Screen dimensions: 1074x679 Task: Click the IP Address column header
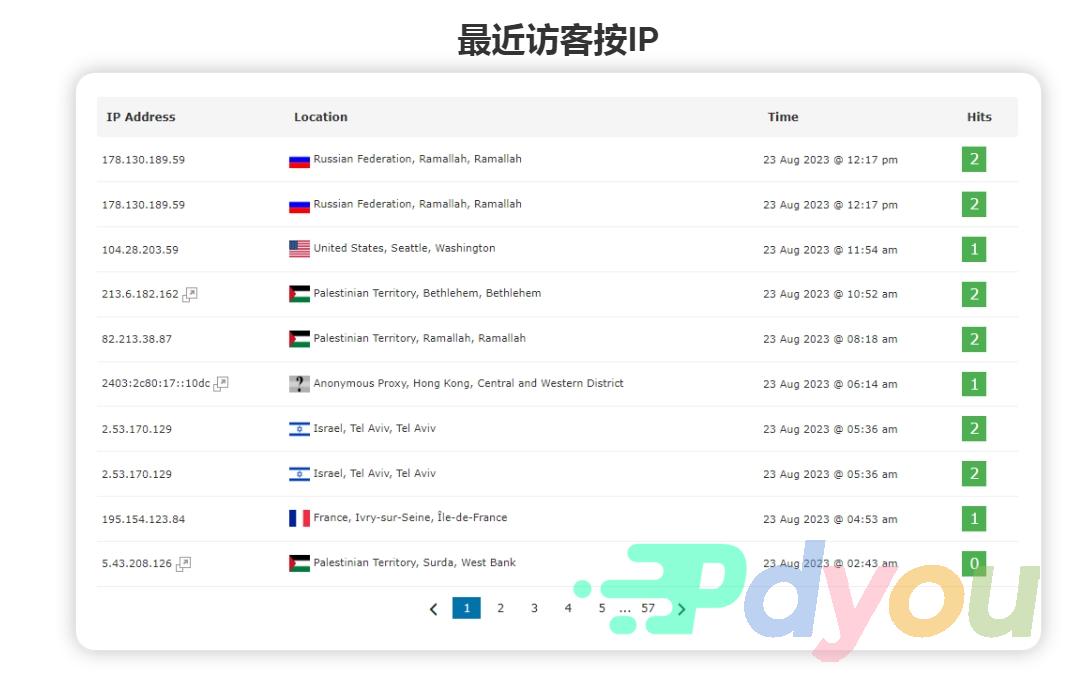click(x=141, y=117)
